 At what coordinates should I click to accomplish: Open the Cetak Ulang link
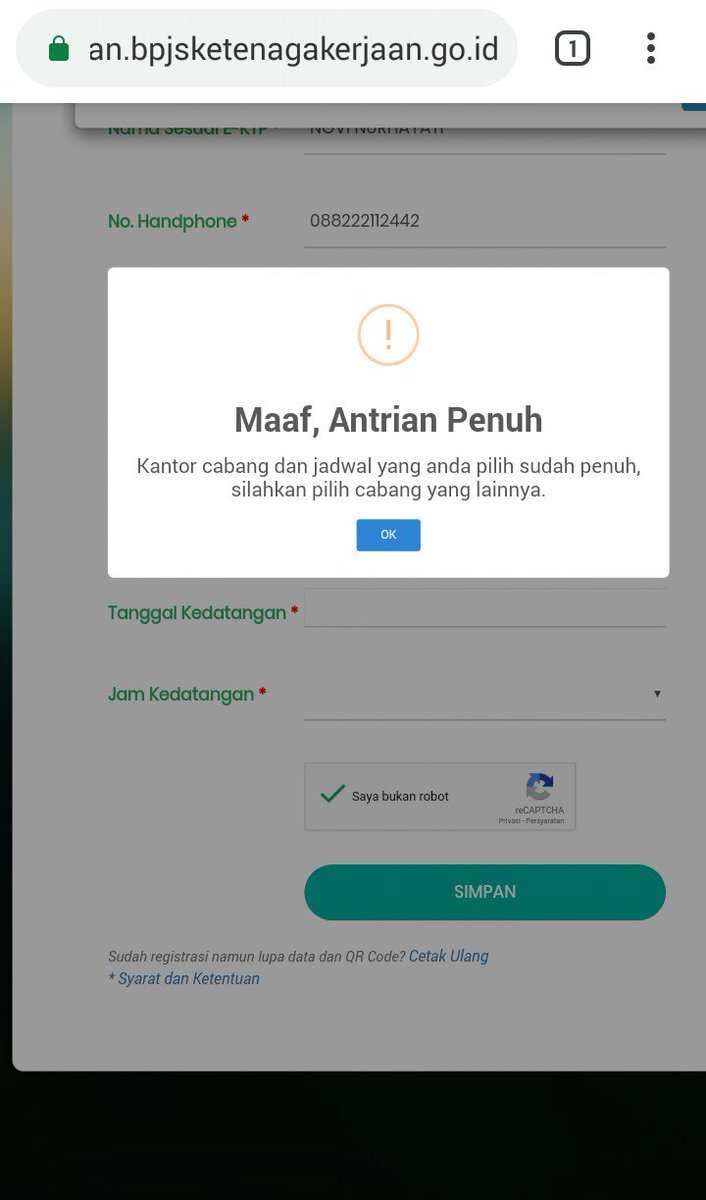coord(449,956)
